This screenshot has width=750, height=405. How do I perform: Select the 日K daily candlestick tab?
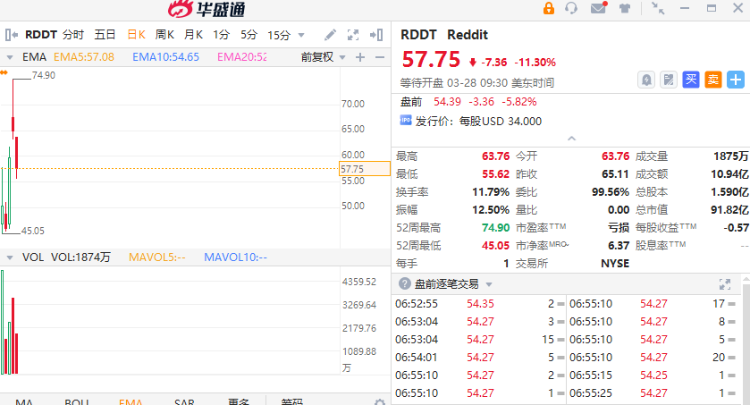click(x=136, y=34)
